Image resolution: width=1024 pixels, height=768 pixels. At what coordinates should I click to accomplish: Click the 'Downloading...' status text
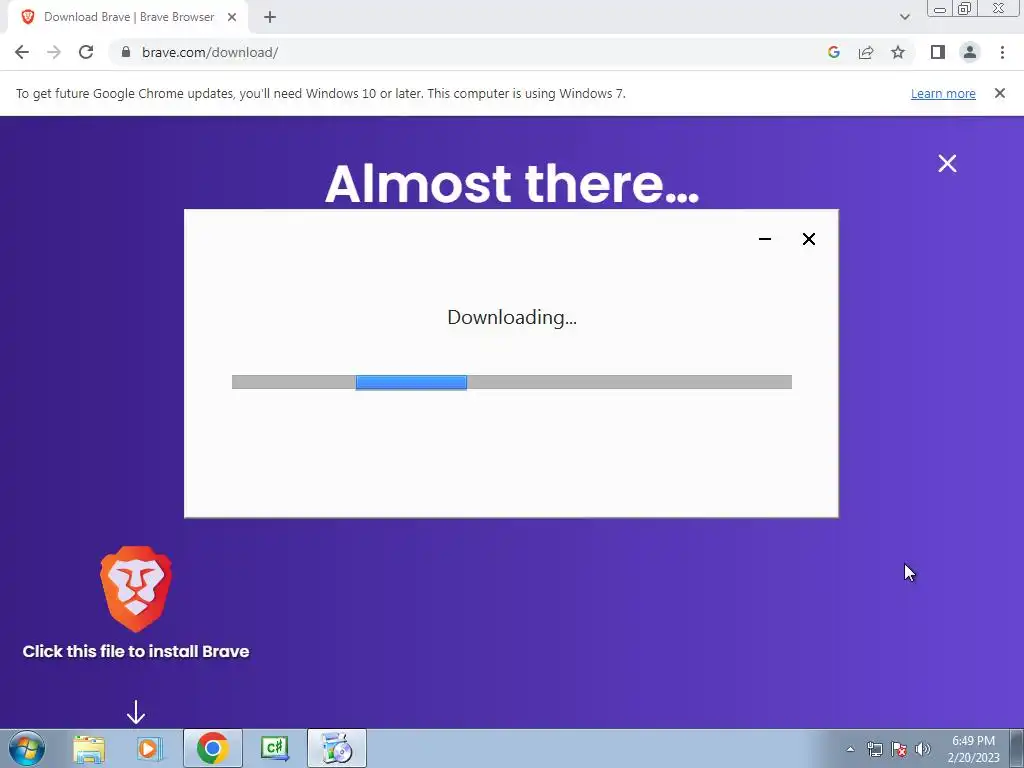pos(512,317)
